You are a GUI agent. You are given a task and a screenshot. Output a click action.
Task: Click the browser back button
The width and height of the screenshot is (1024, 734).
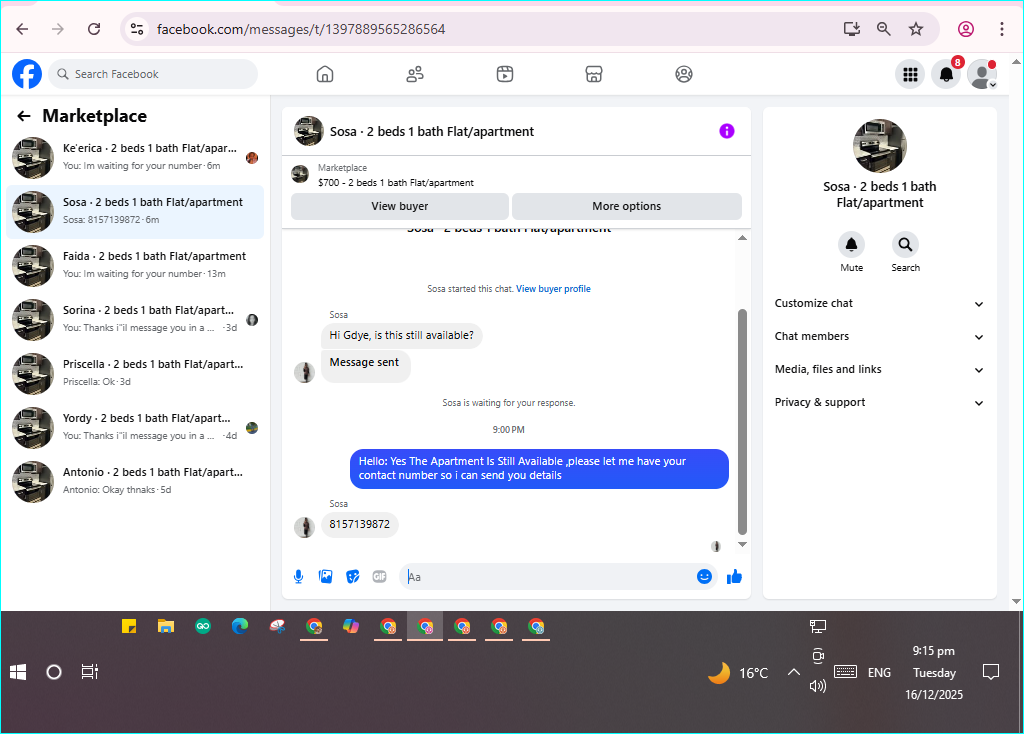22,29
